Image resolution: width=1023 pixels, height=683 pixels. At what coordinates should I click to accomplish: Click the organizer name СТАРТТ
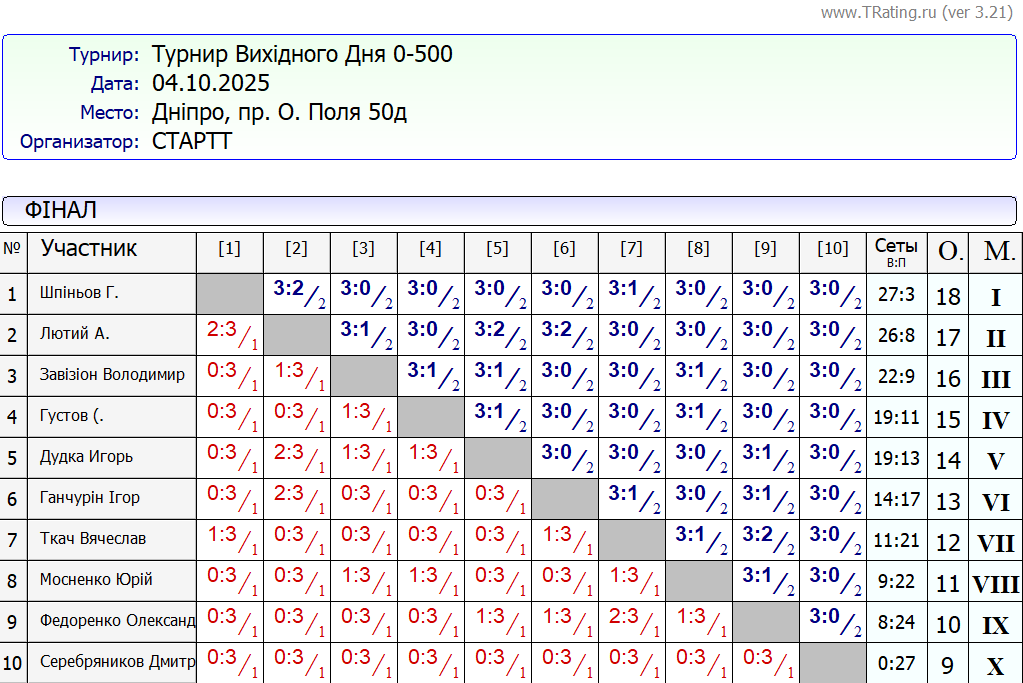point(191,141)
